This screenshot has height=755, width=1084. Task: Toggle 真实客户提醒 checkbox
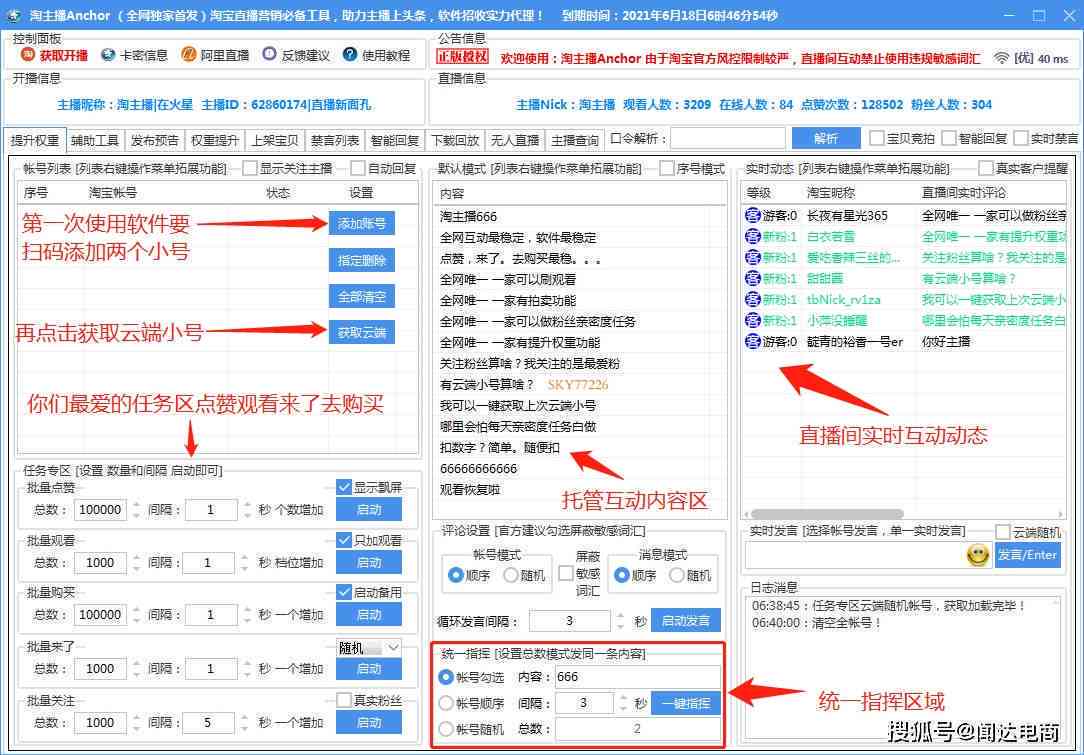[986, 168]
